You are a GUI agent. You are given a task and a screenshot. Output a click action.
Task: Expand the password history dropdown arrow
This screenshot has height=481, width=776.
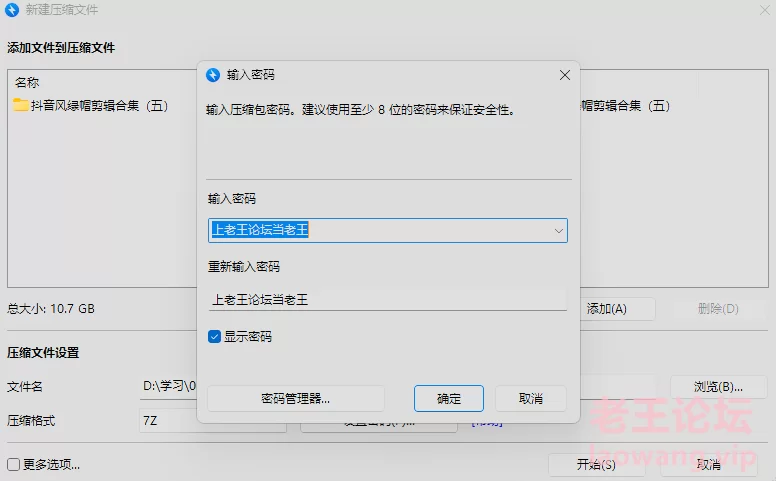pyautogui.click(x=558, y=231)
